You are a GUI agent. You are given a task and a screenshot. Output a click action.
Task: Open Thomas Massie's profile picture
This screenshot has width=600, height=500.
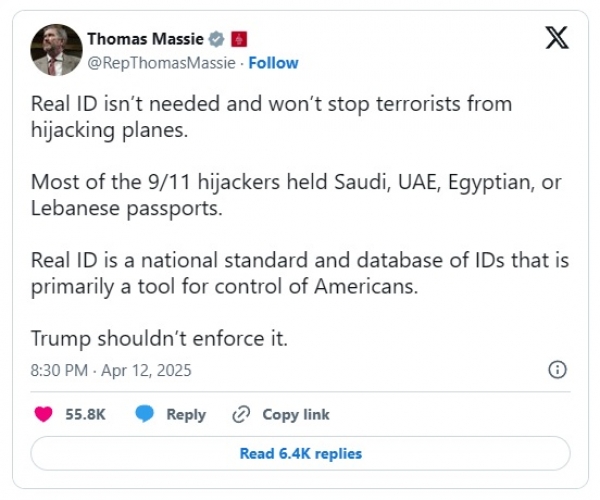tap(56, 50)
